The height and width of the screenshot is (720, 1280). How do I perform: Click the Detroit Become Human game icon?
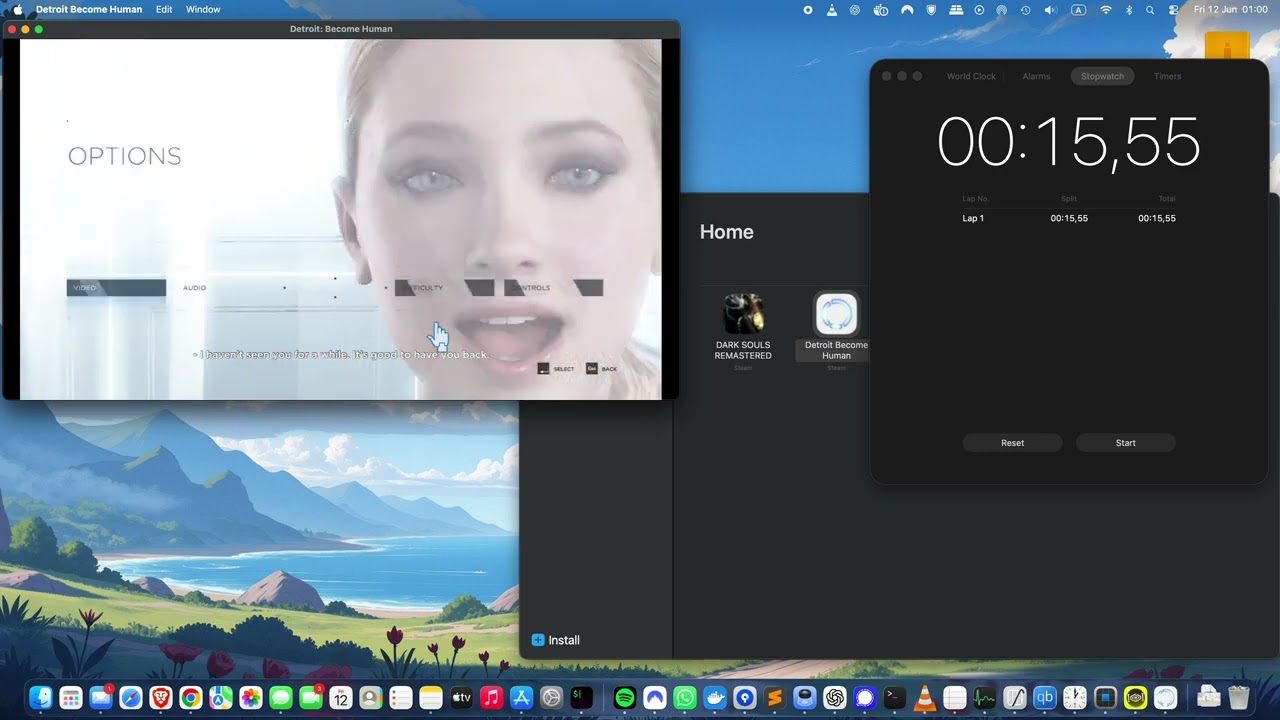pos(836,314)
